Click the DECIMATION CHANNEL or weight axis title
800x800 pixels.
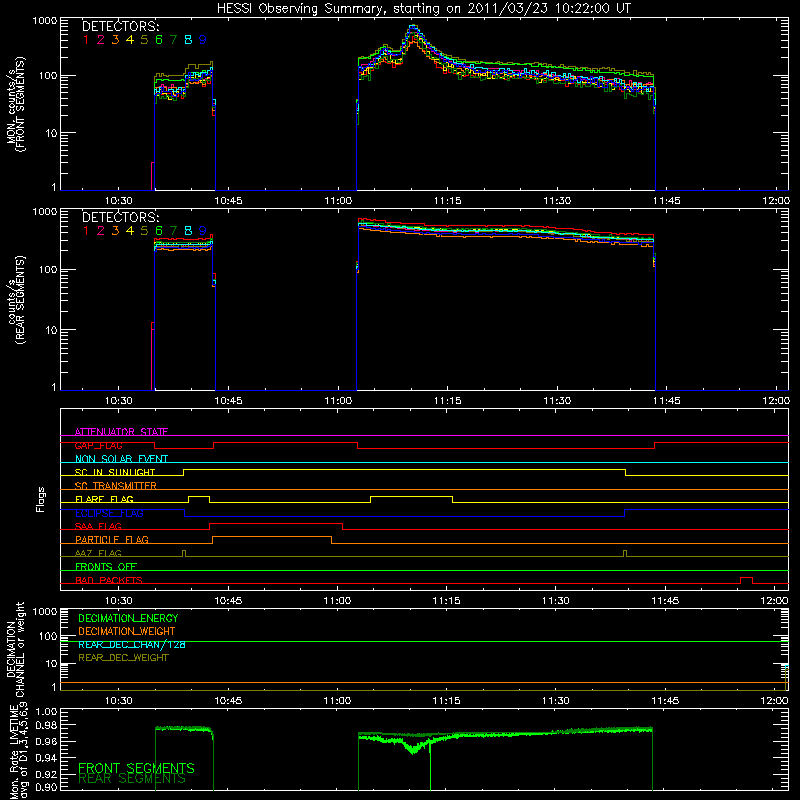[15, 649]
